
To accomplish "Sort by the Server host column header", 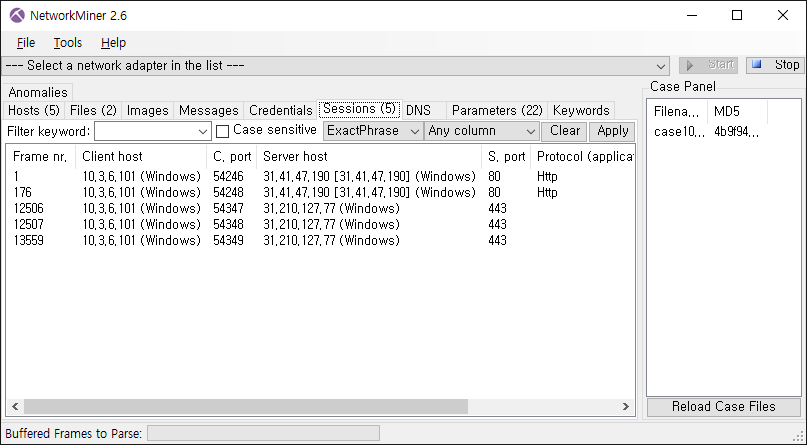I will point(369,156).
